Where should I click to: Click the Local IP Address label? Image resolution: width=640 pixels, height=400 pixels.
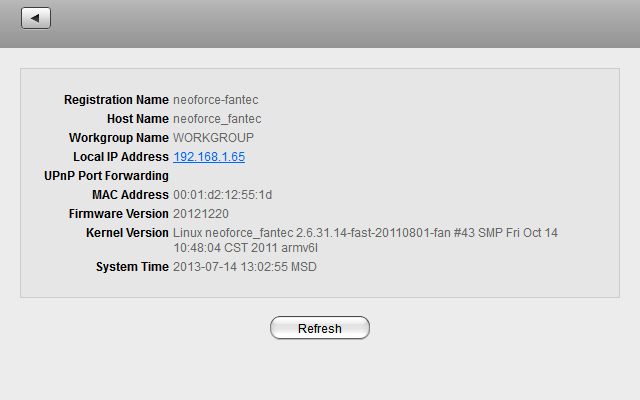(121, 157)
